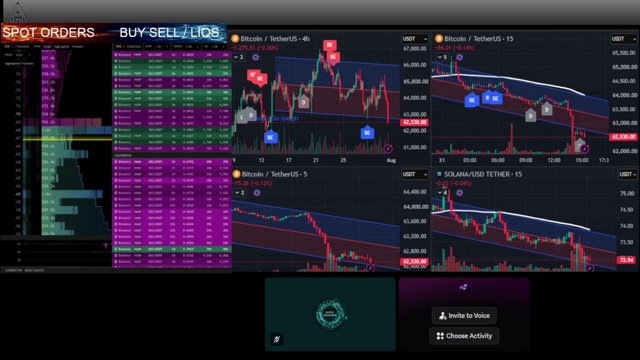The height and width of the screenshot is (360, 640).
Task: Collapse indicators chevron labeled 3 on the Bitcoin 4h chart
Action: coord(239,57)
